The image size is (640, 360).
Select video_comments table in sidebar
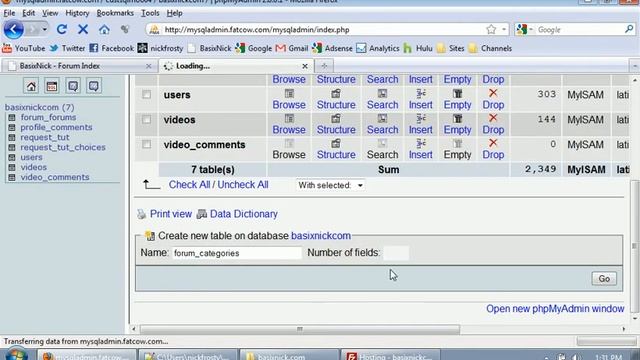(55, 177)
